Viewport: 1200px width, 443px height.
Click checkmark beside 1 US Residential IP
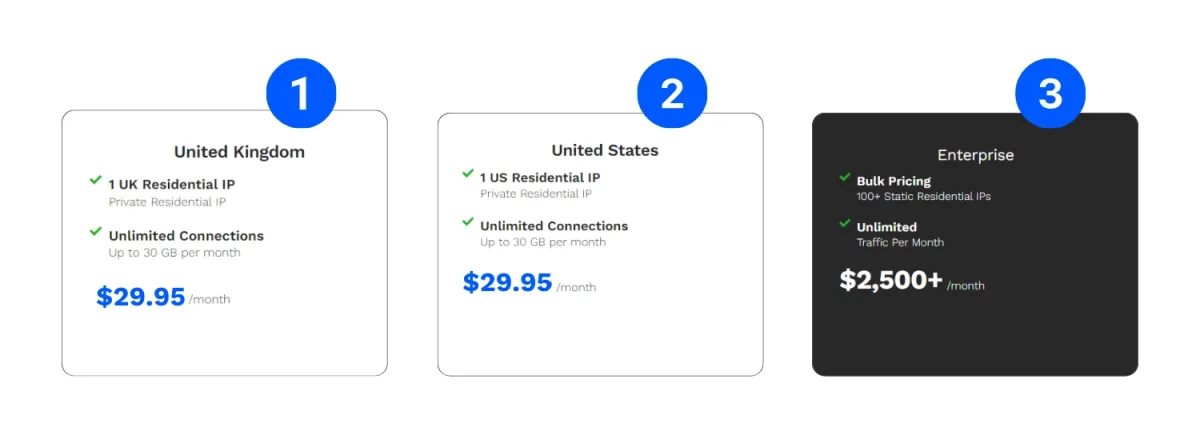[x=468, y=173]
